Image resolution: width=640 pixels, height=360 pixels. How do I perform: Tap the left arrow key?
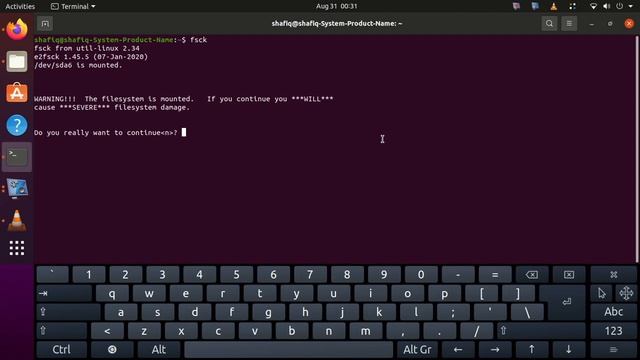[x=458, y=349]
